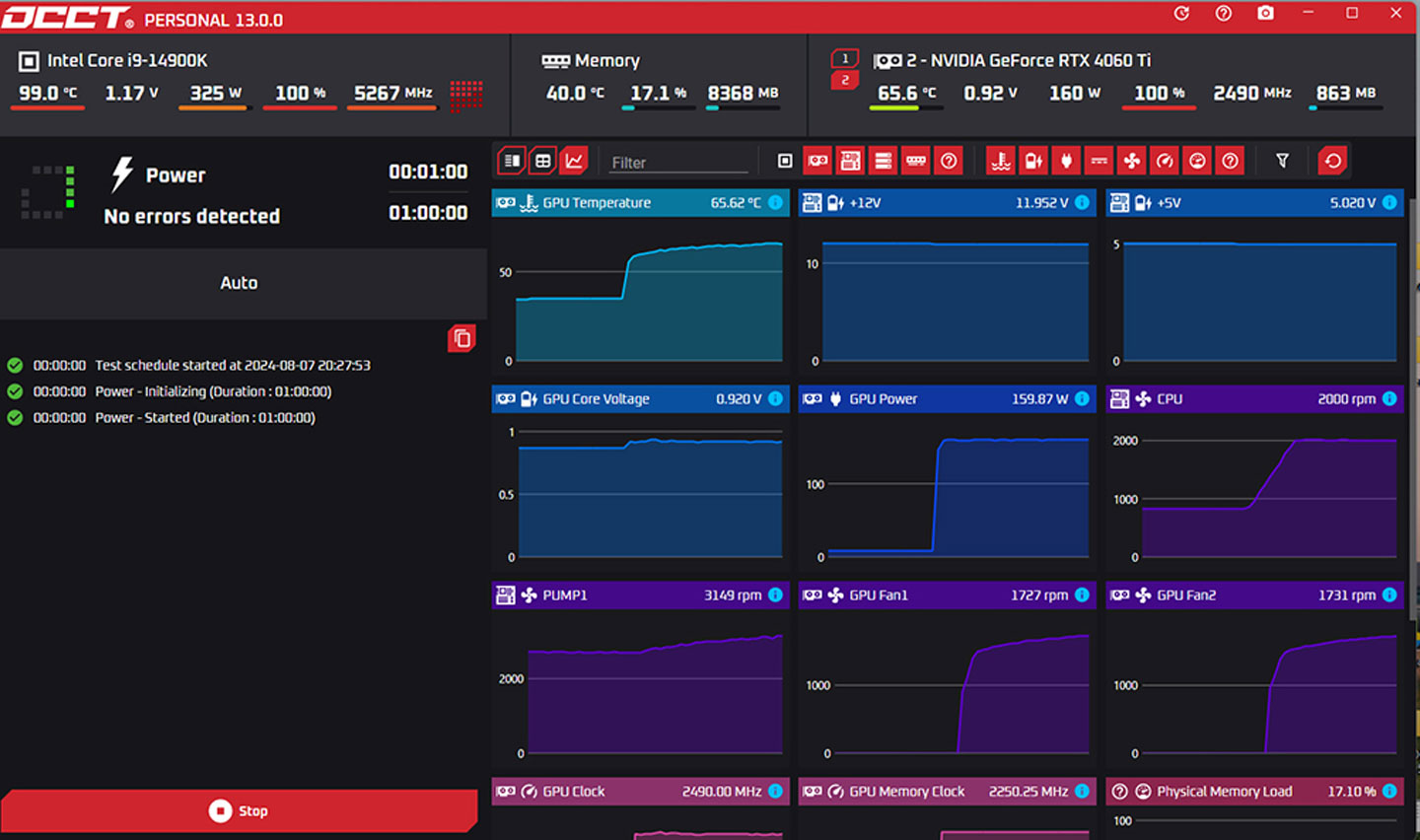This screenshot has width=1420, height=840.
Task: Take a screenshot with camera icon
Action: click(x=1265, y=14)
